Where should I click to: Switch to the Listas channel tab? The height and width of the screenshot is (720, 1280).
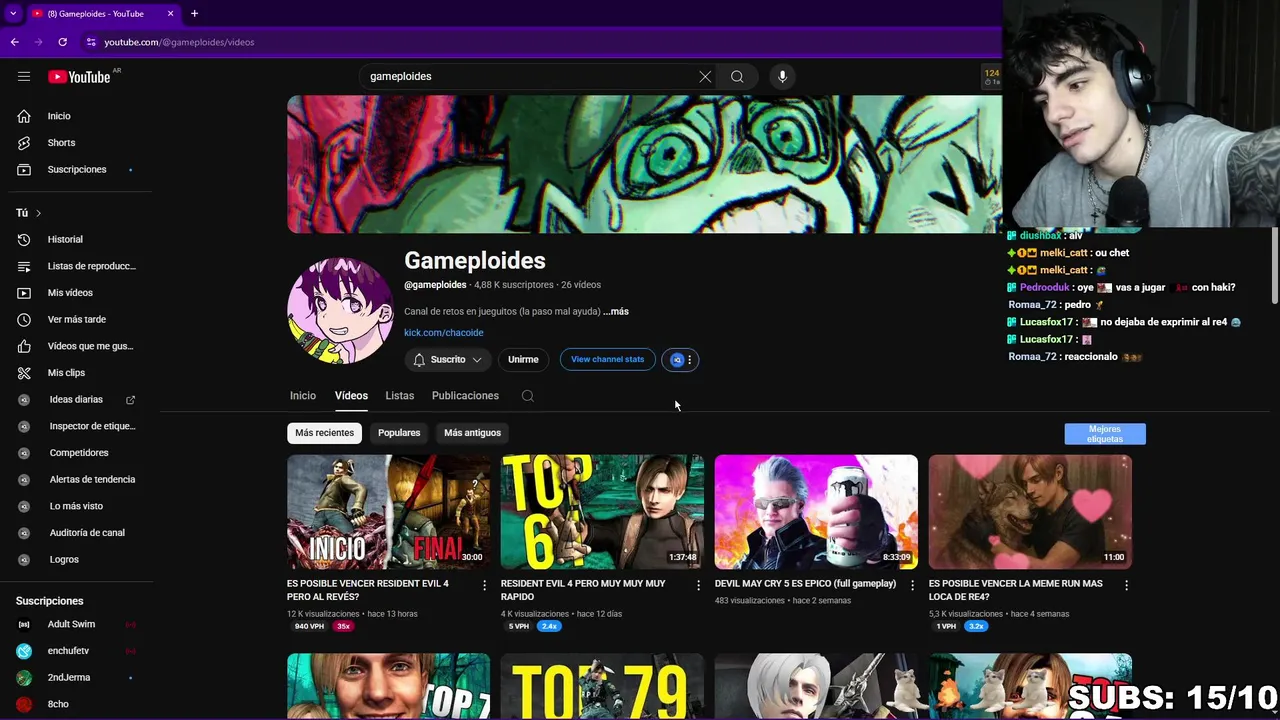(x=400, y=396)
